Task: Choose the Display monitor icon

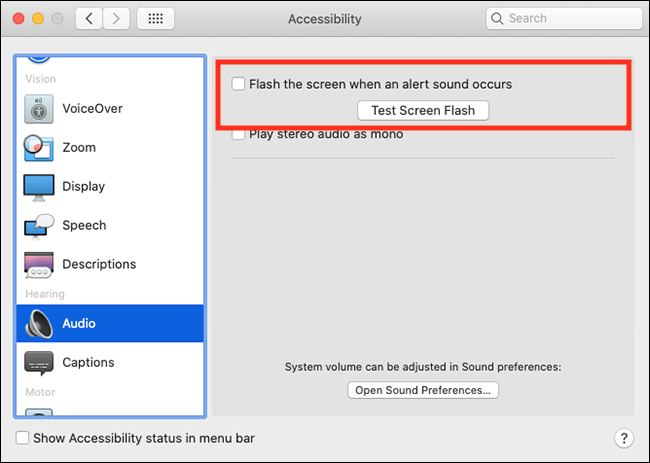Action: point(39,187)
